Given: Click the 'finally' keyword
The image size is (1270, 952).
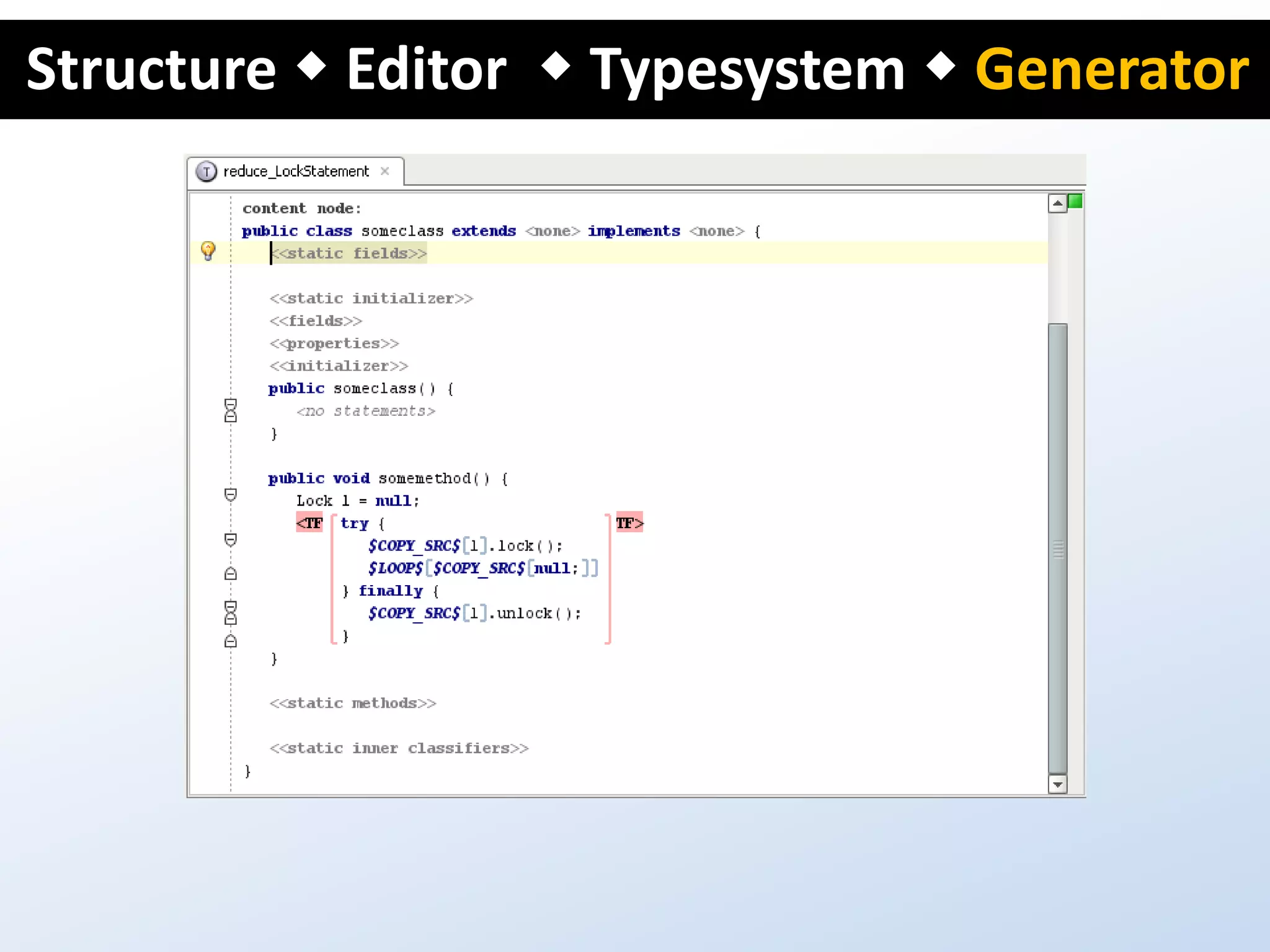Looking at the screenshot, I should [391, 591].
